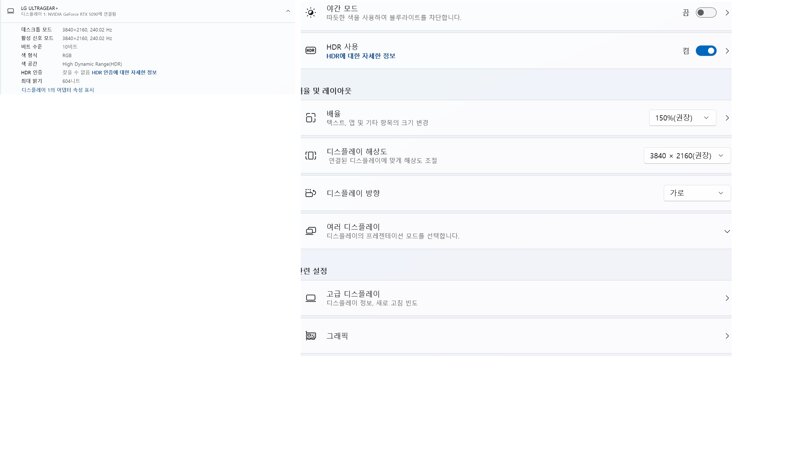Open the 가로 orientation dropdown

[x=697, y=193]
